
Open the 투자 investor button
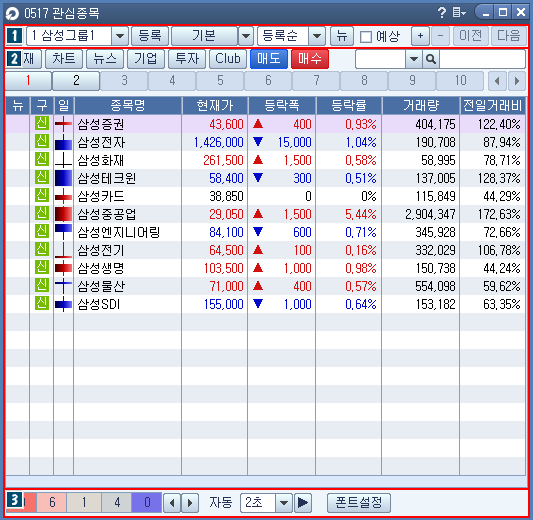[x=187, y=59]
